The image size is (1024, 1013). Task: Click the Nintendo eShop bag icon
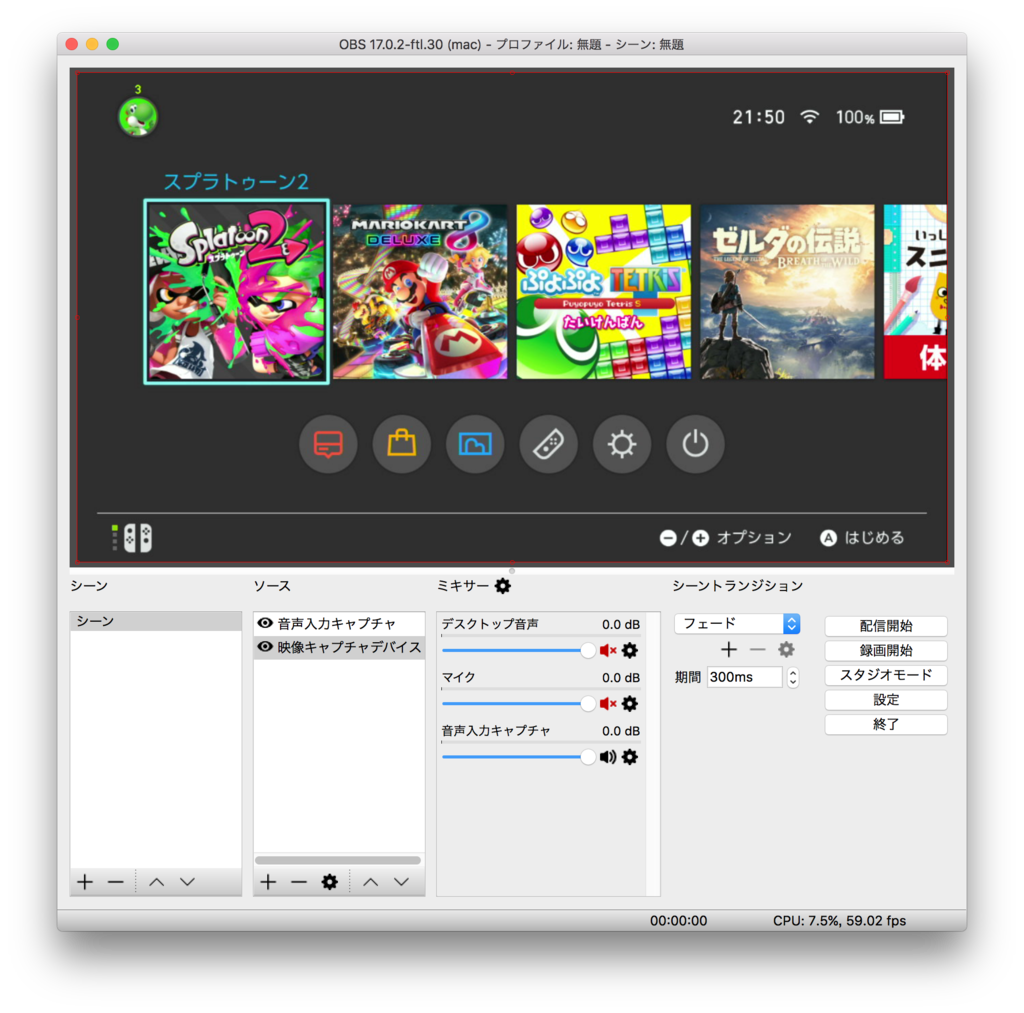tap(402, 444)
